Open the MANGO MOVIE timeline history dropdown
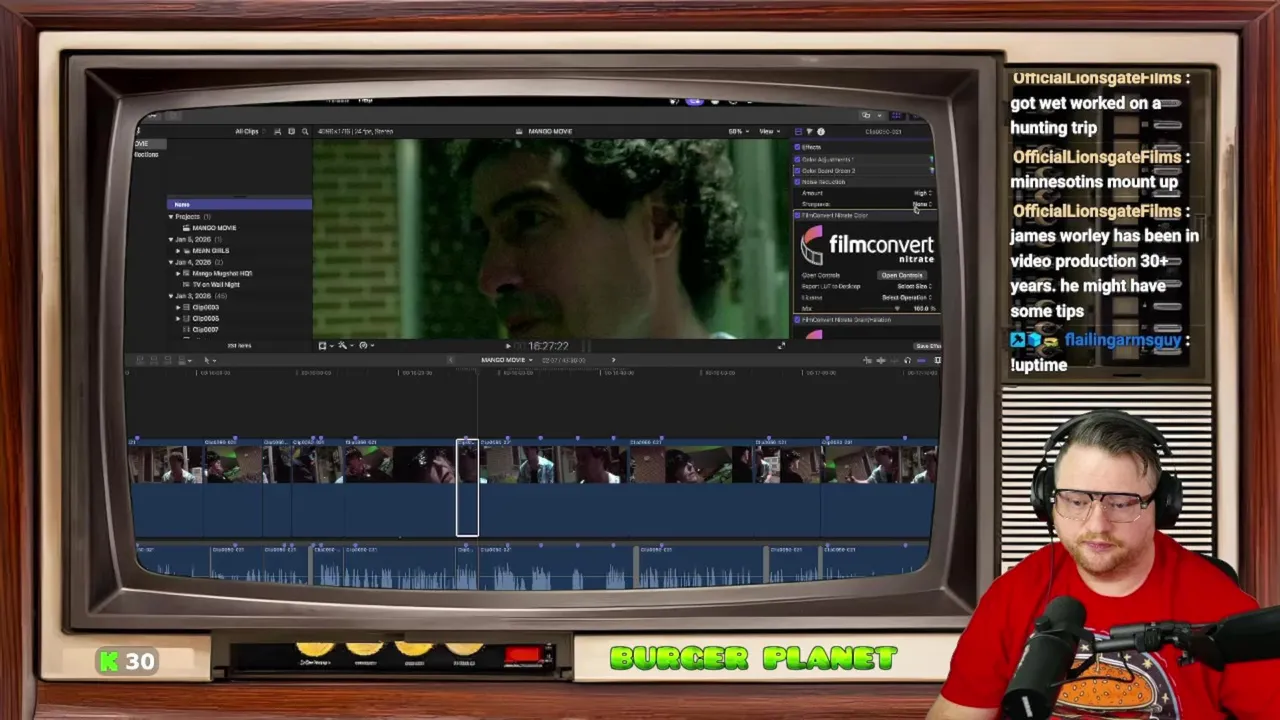1280x720 pixels. pos(506,360)
